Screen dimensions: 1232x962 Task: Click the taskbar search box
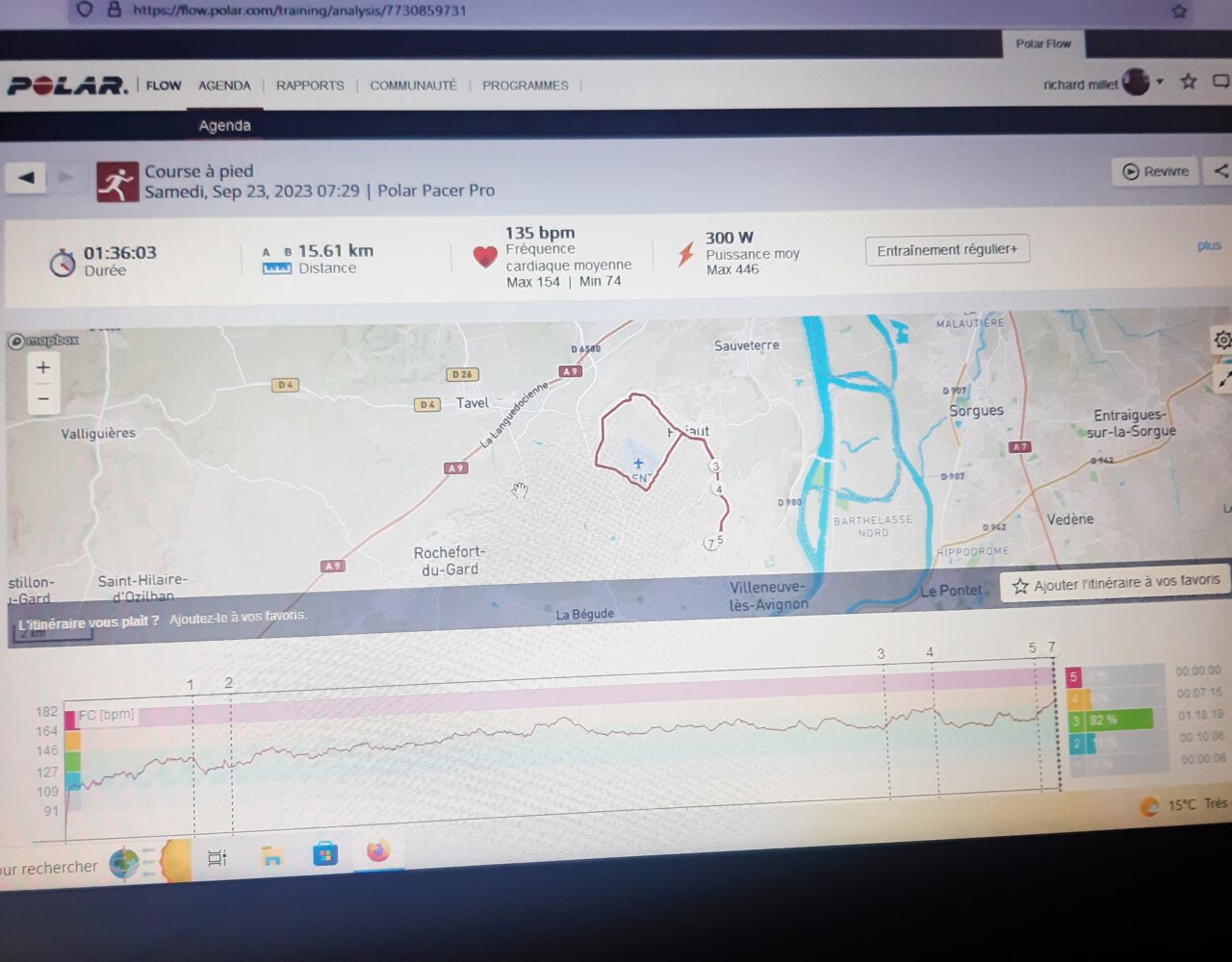pos(50,868)
